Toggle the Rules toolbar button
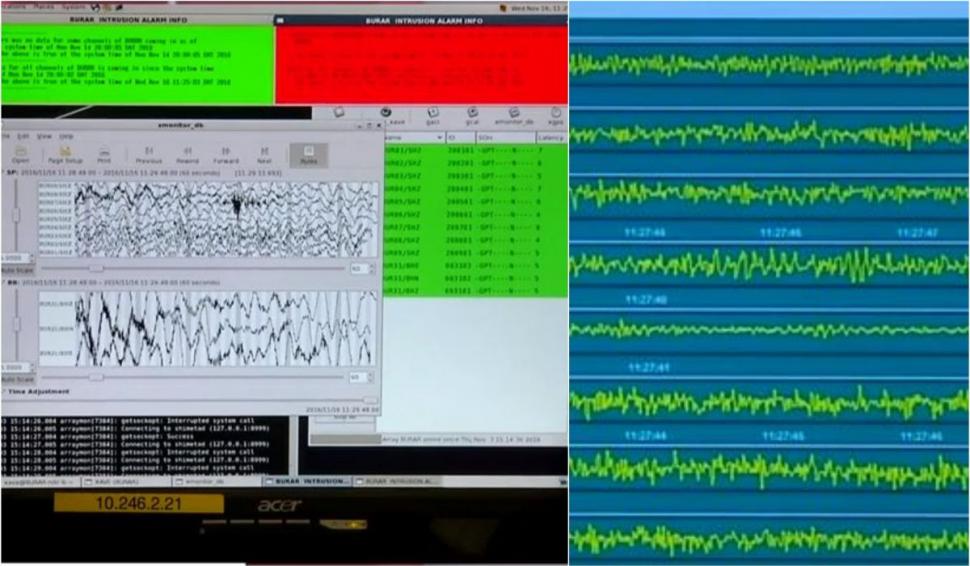970x566 pixels. click(x=308, y=154)
